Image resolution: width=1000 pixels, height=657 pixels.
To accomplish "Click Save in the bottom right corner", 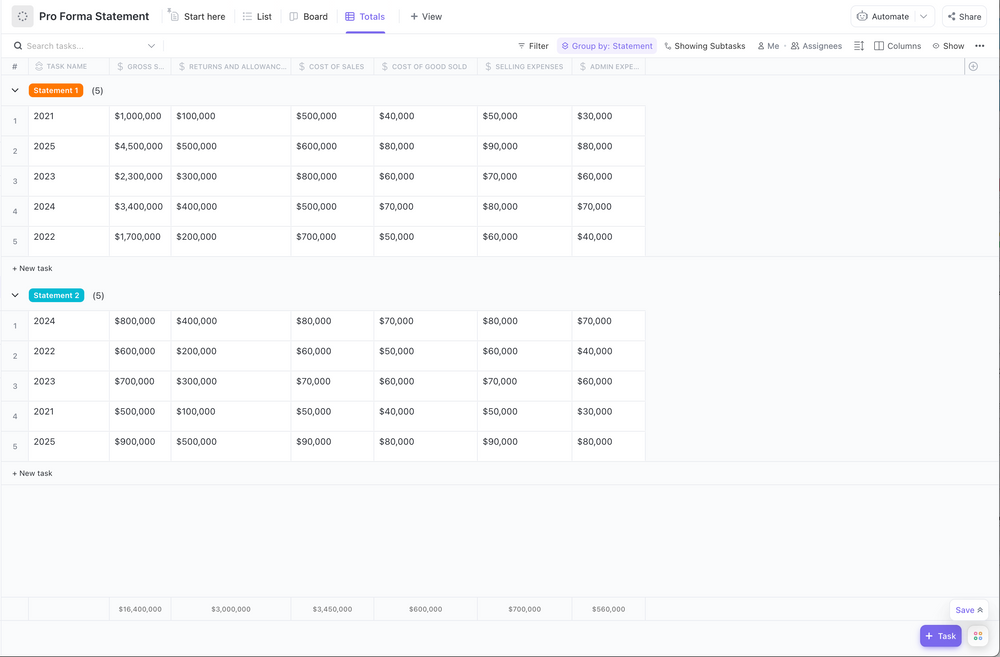I will [x=965, y=609].
